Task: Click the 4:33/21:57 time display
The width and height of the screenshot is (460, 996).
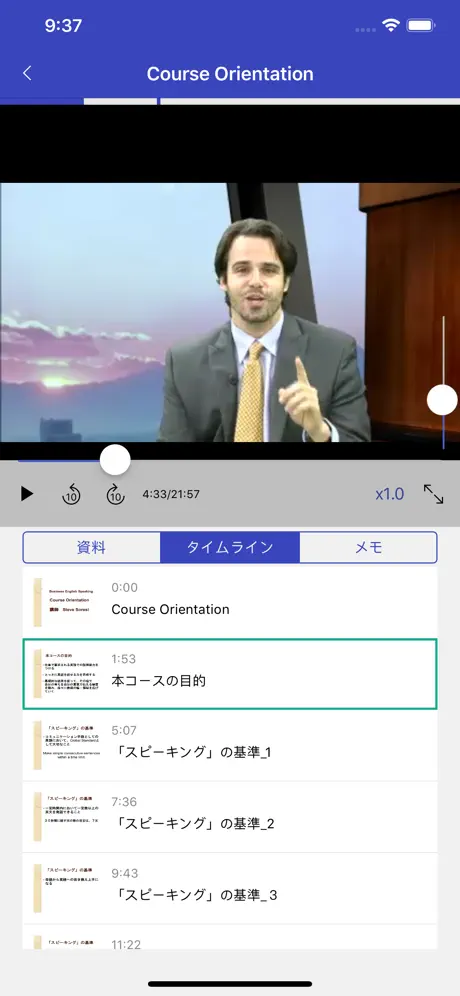Action: (171, 494)
